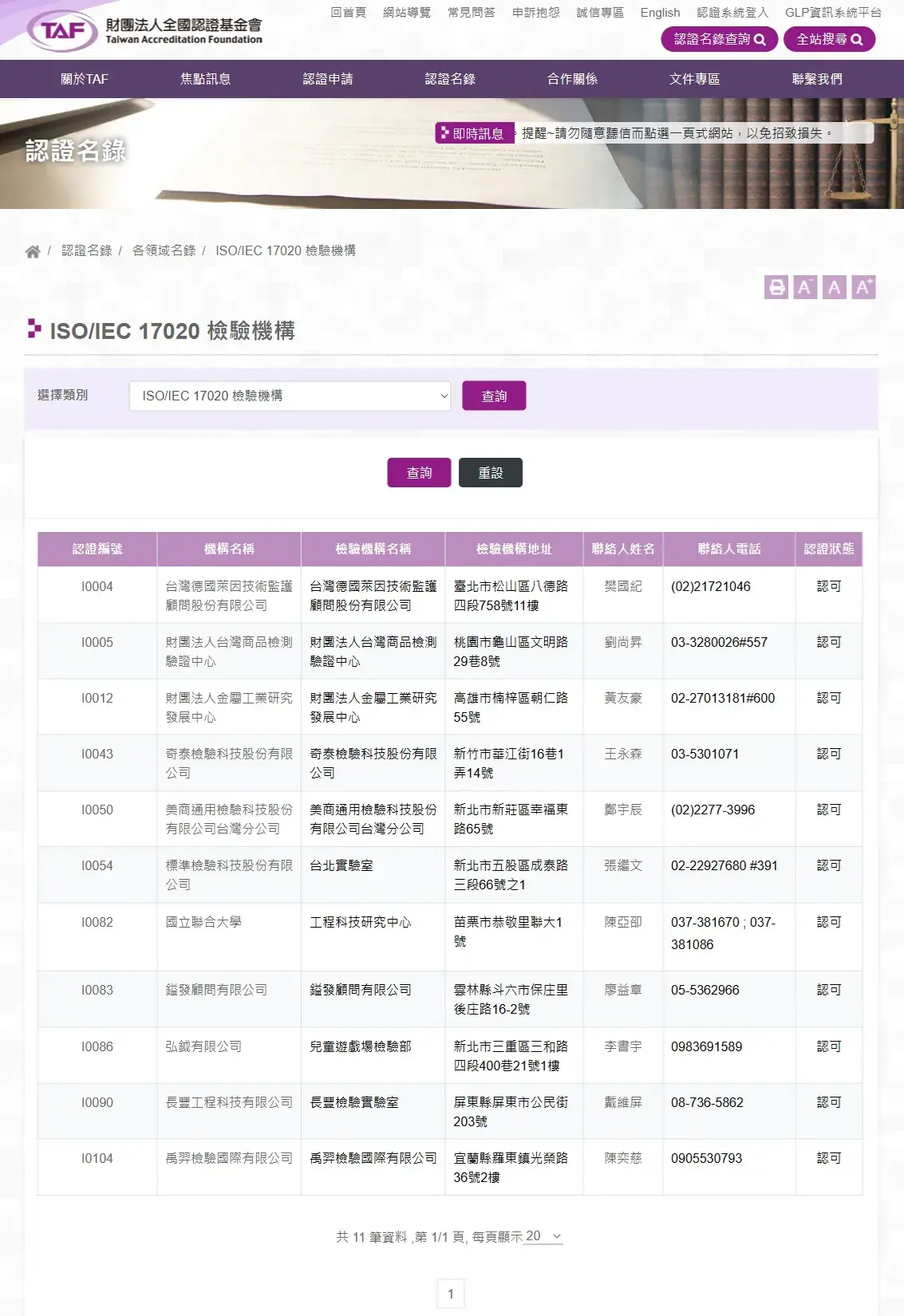
Task: Open 申訴抱怨 link
Action: (536, 13)
